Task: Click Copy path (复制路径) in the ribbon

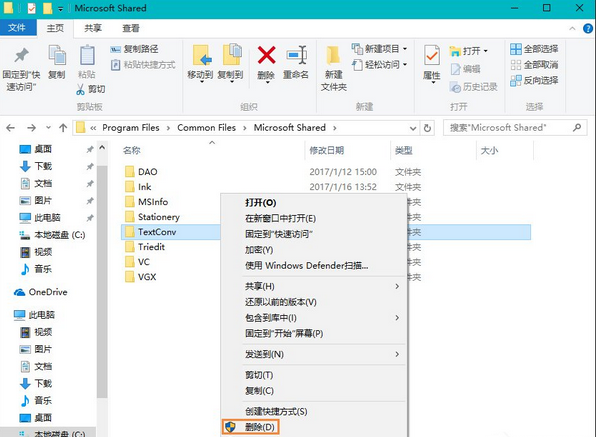Action: coord(134,49)
